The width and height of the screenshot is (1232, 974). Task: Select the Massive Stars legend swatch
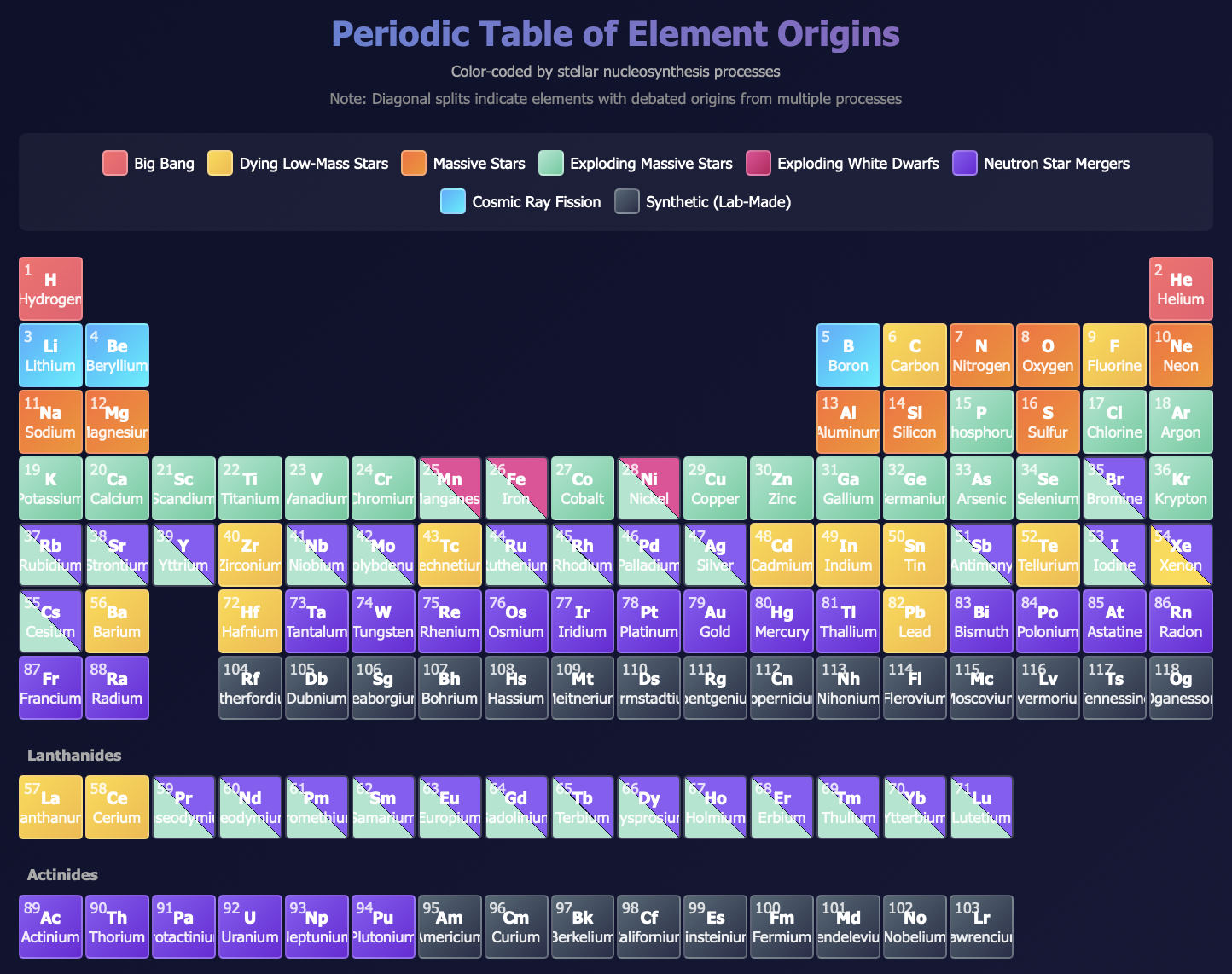coord(414,163)
